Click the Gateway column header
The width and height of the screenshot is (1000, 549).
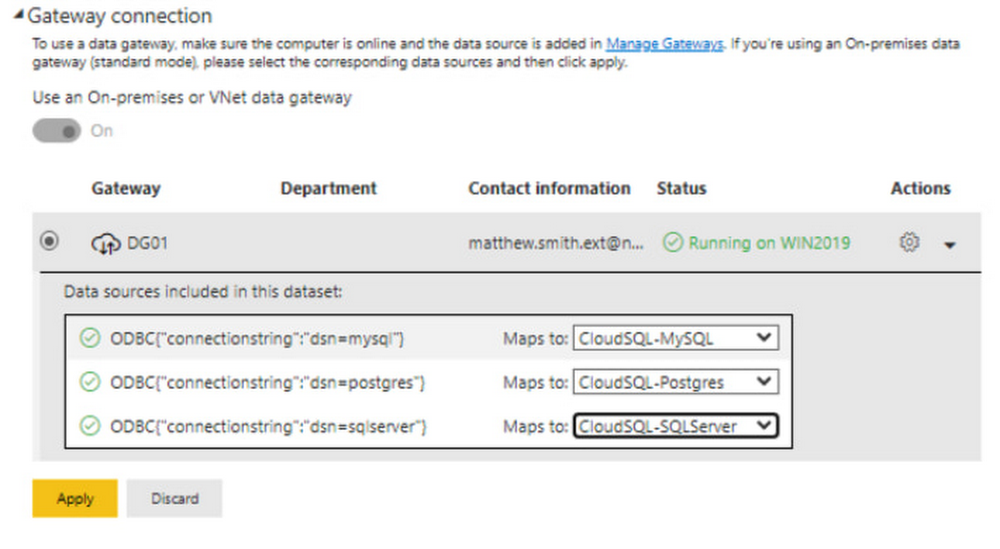126,188
